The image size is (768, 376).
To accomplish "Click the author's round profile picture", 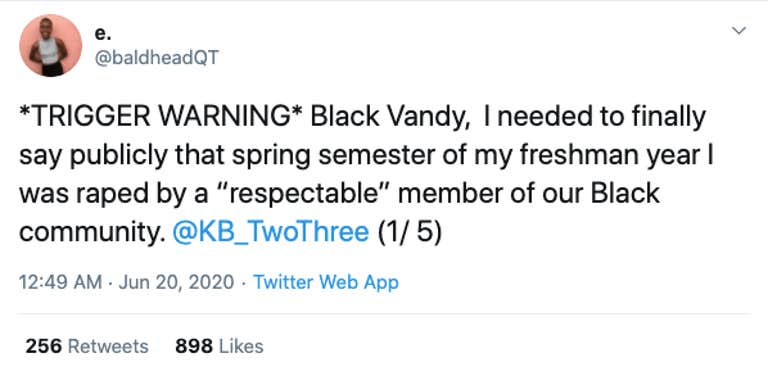I will point(50,45).
